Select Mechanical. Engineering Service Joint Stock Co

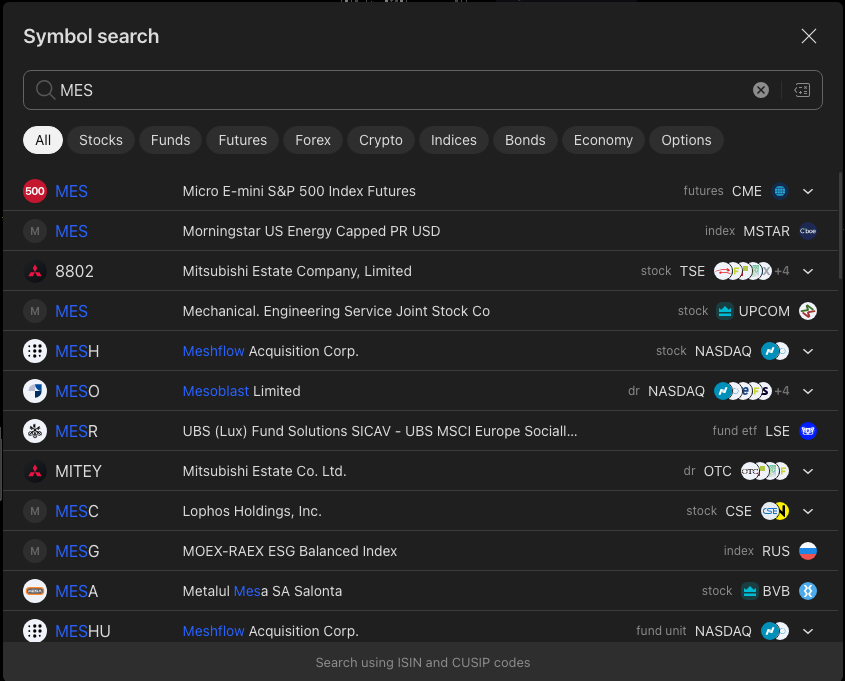[x=336, y=311]
